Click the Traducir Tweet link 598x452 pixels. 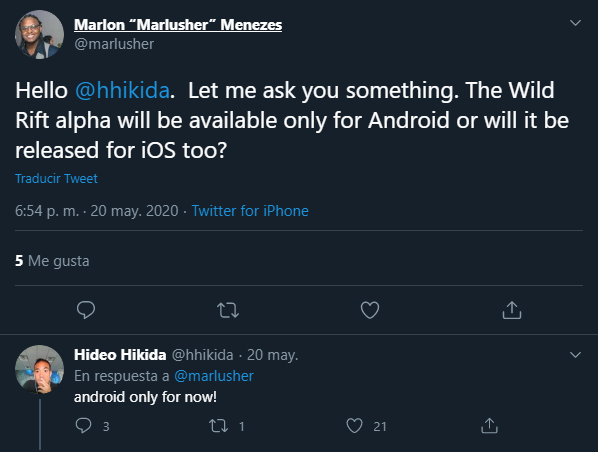(56, 179)
